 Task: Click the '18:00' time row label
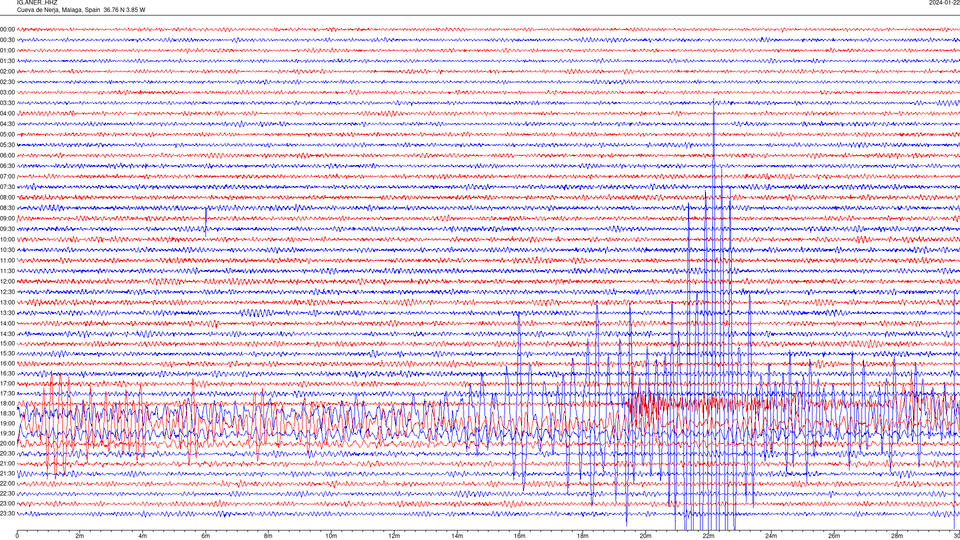click(7, 403)
